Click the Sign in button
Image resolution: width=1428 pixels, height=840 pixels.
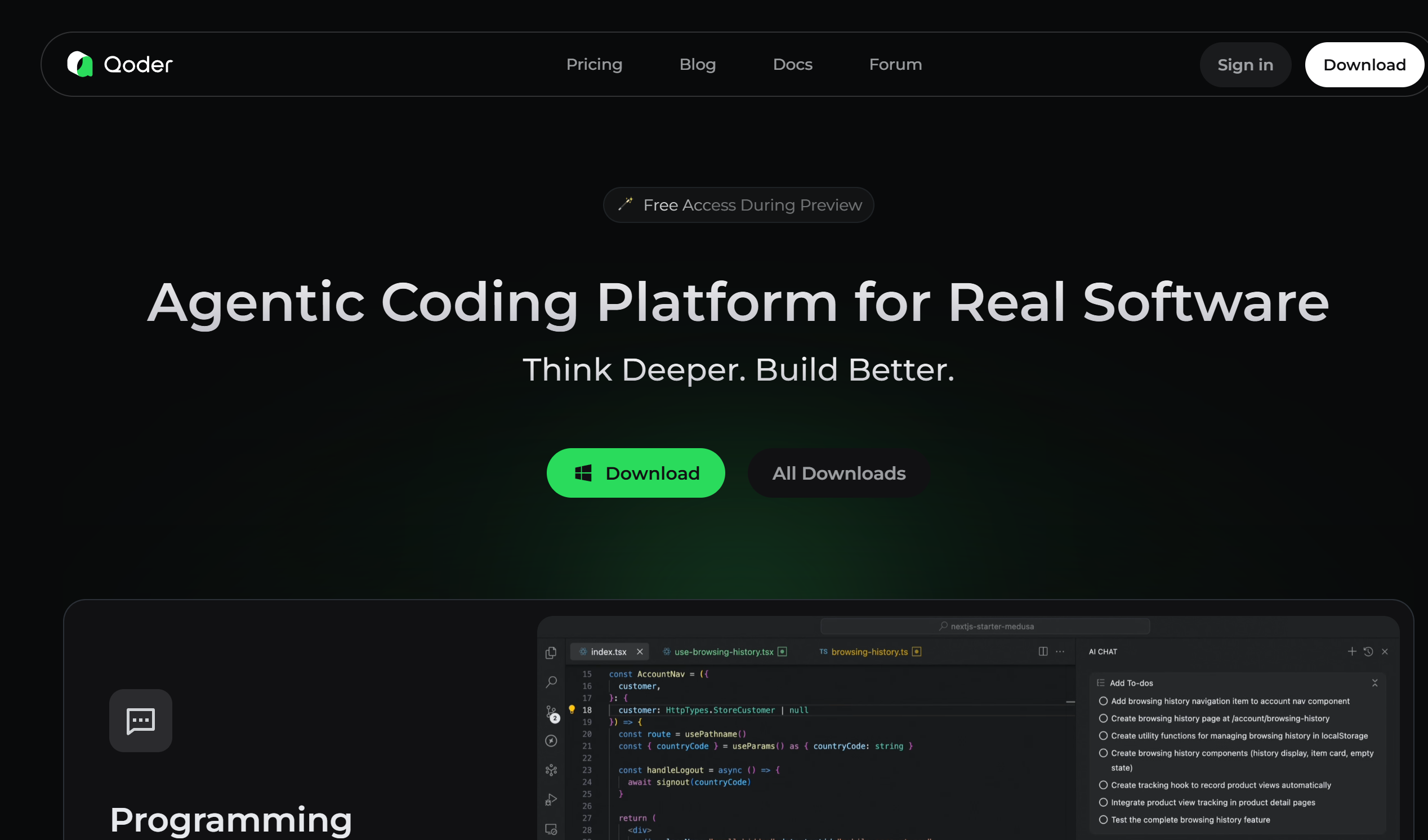pos(1245,65)
